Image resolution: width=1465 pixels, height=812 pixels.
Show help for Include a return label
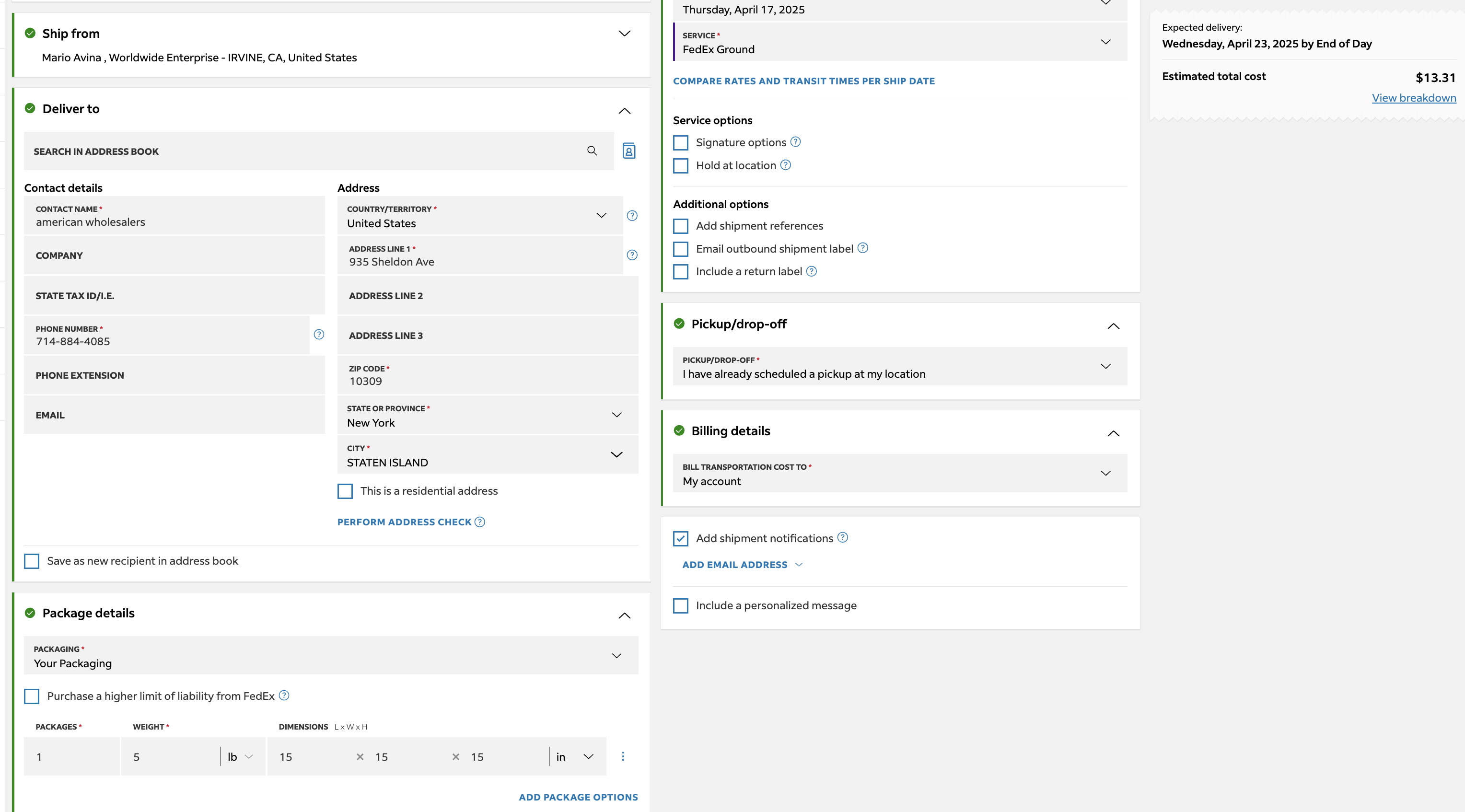click(x=812, y=271)
